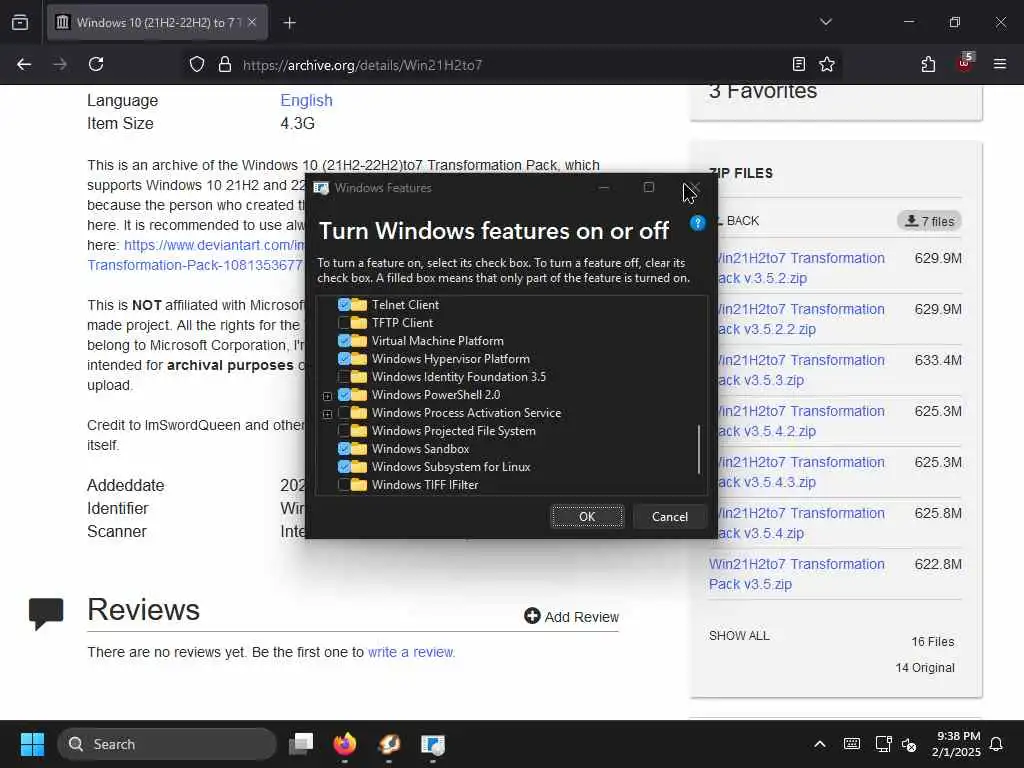Toggle reader view icon in address bar
This screenshot has height=768, width=1024.
coord(799,65)
